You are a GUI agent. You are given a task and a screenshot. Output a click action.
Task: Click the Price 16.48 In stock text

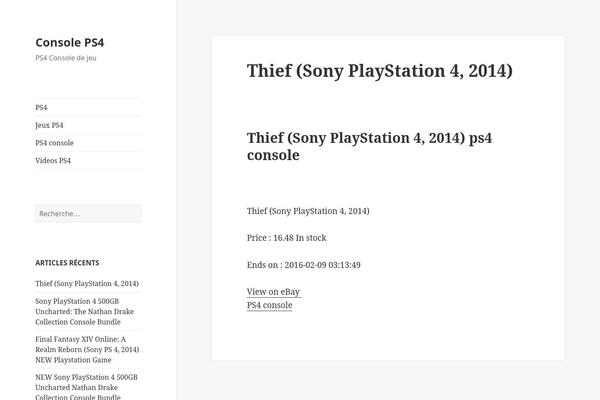click(x=287, y=238)
